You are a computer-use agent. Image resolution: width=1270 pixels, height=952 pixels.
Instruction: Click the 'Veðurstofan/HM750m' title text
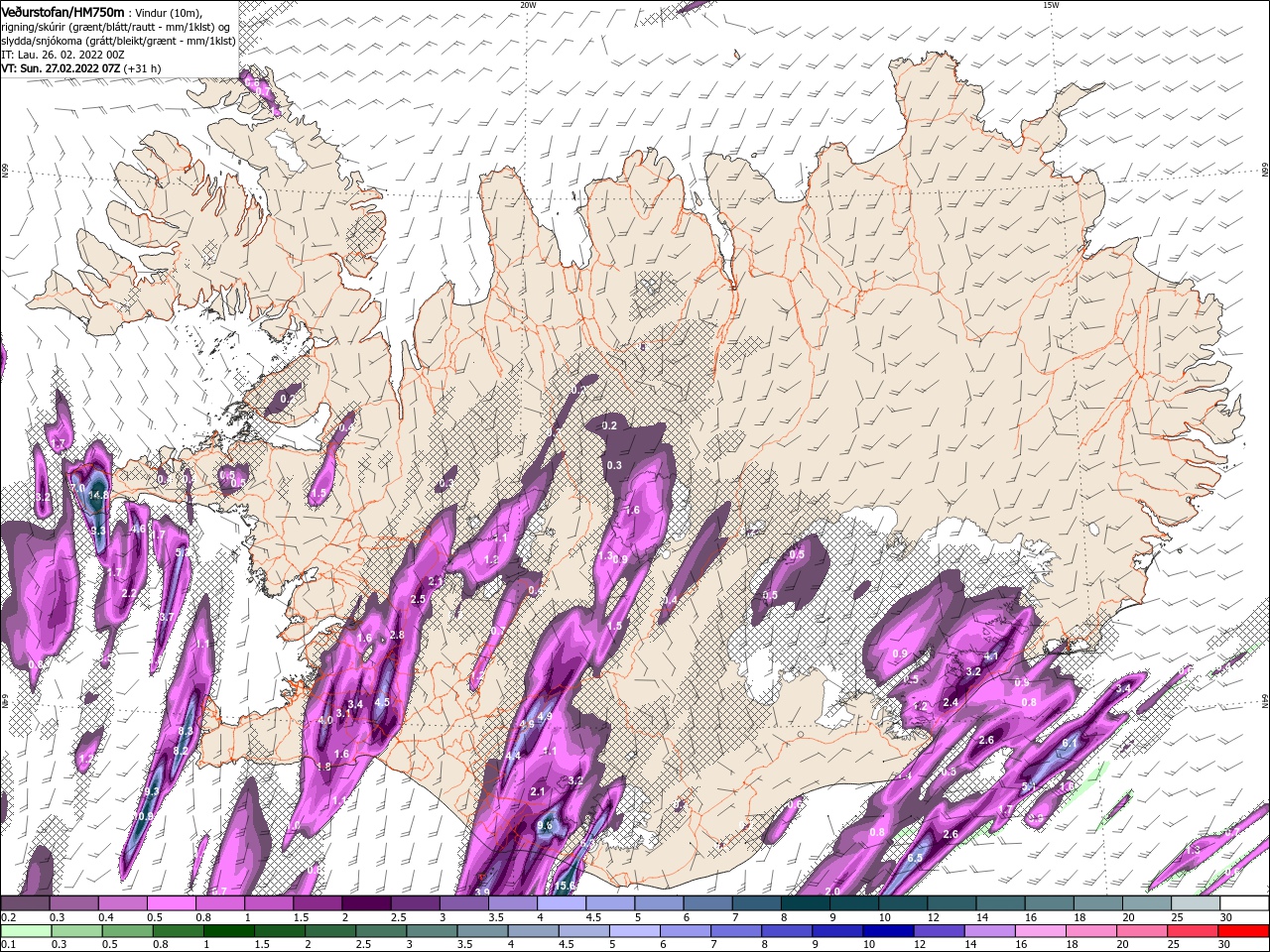63,12
